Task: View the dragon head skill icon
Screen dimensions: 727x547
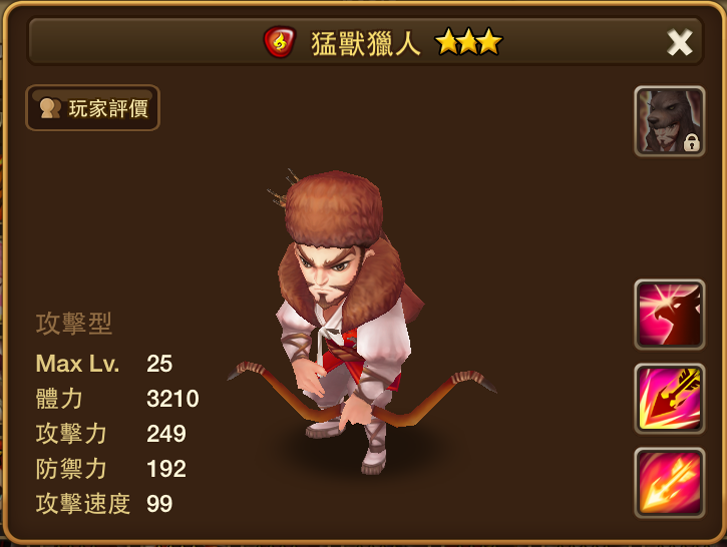Action: (670, 314)
